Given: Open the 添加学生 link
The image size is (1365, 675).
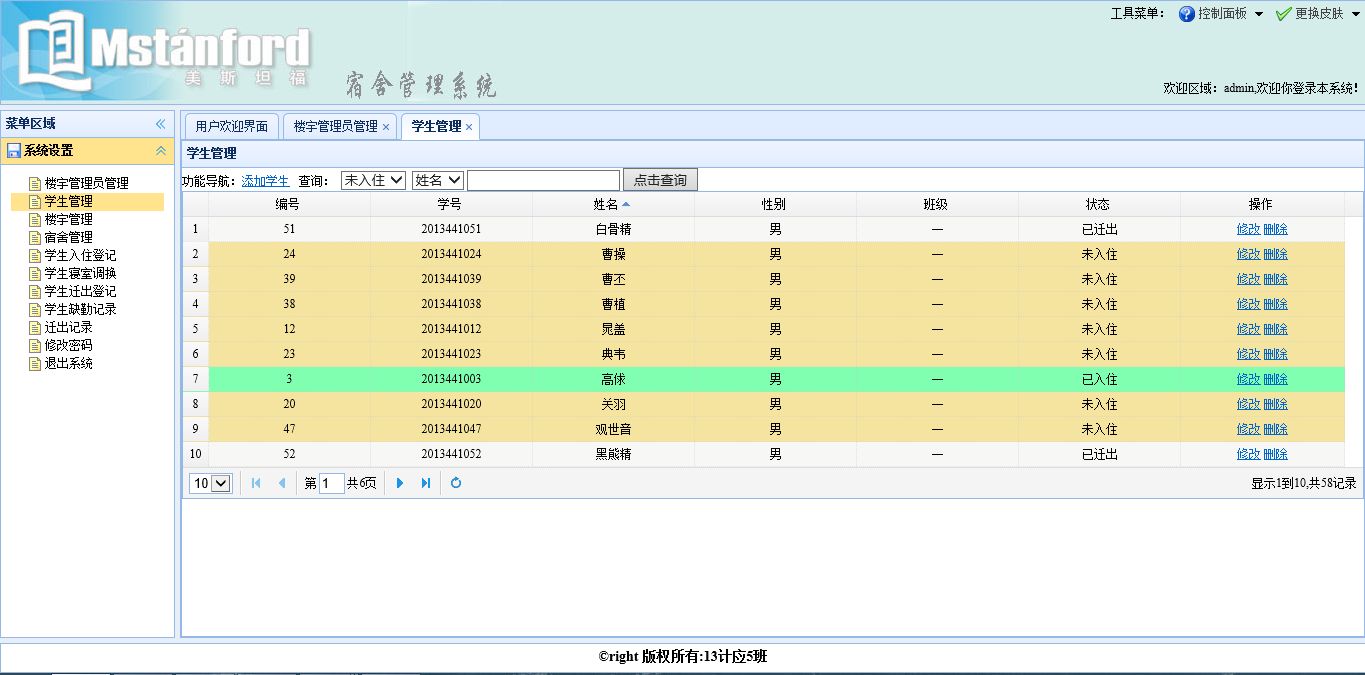Looking at the screenshot, I should (265, 181).
